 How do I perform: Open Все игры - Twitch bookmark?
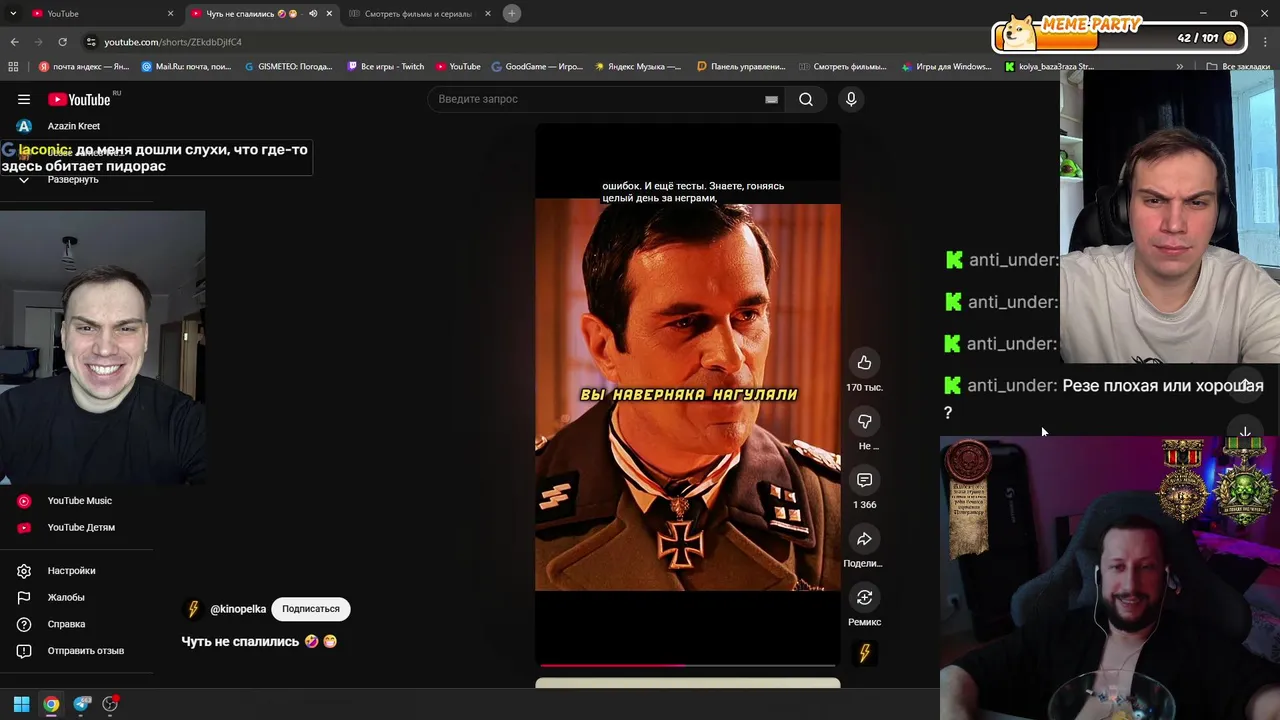coord(386,67)
